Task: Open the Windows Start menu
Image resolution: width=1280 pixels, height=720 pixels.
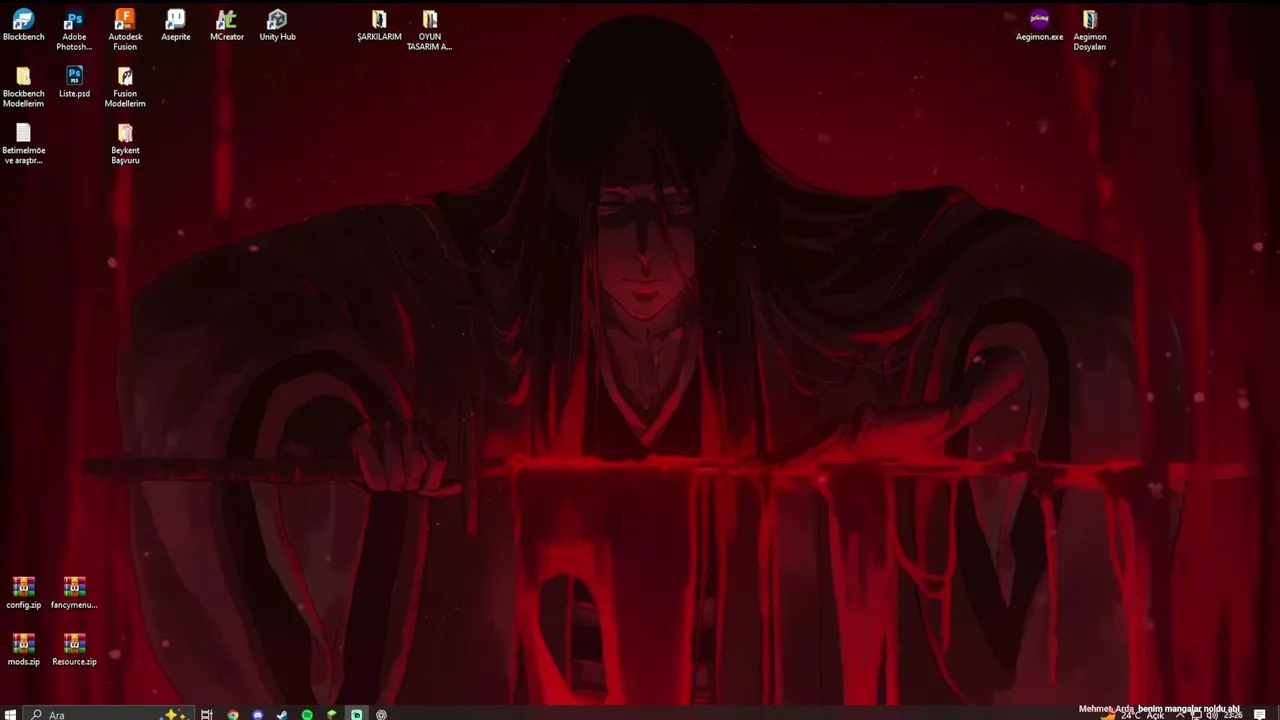Action: pyautogui.click(x=11, y=714)
